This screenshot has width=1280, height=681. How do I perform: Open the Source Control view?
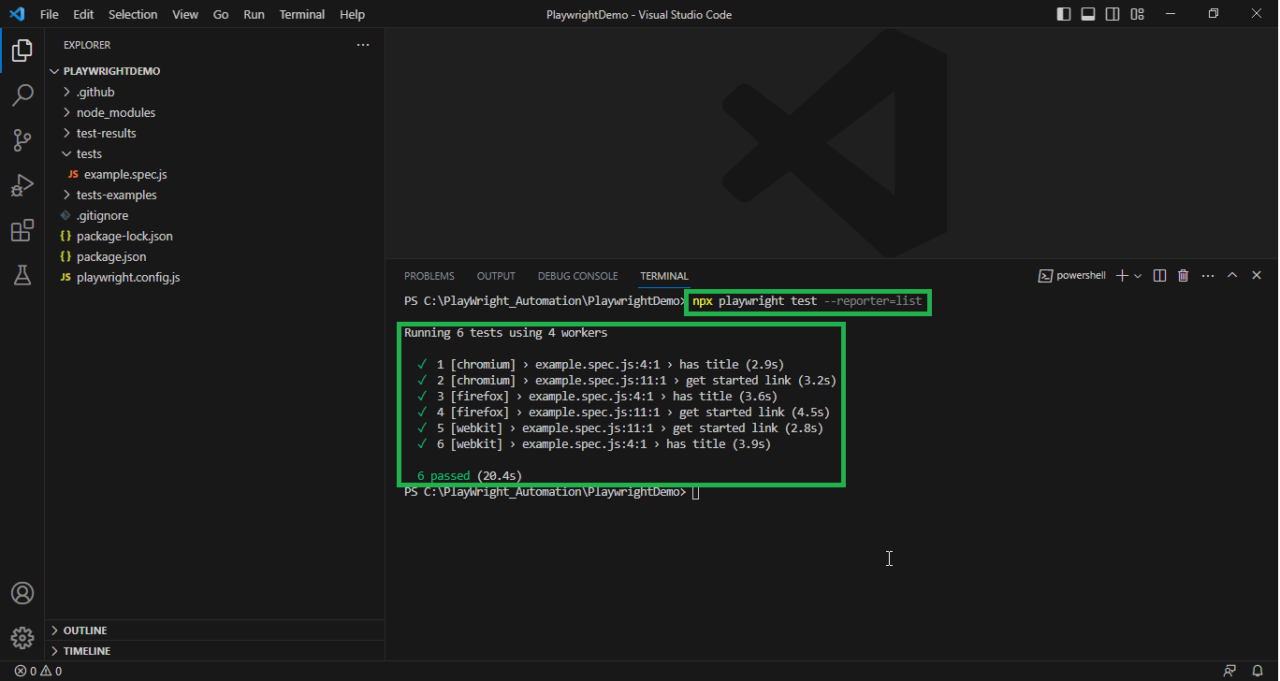click(22, 140)
